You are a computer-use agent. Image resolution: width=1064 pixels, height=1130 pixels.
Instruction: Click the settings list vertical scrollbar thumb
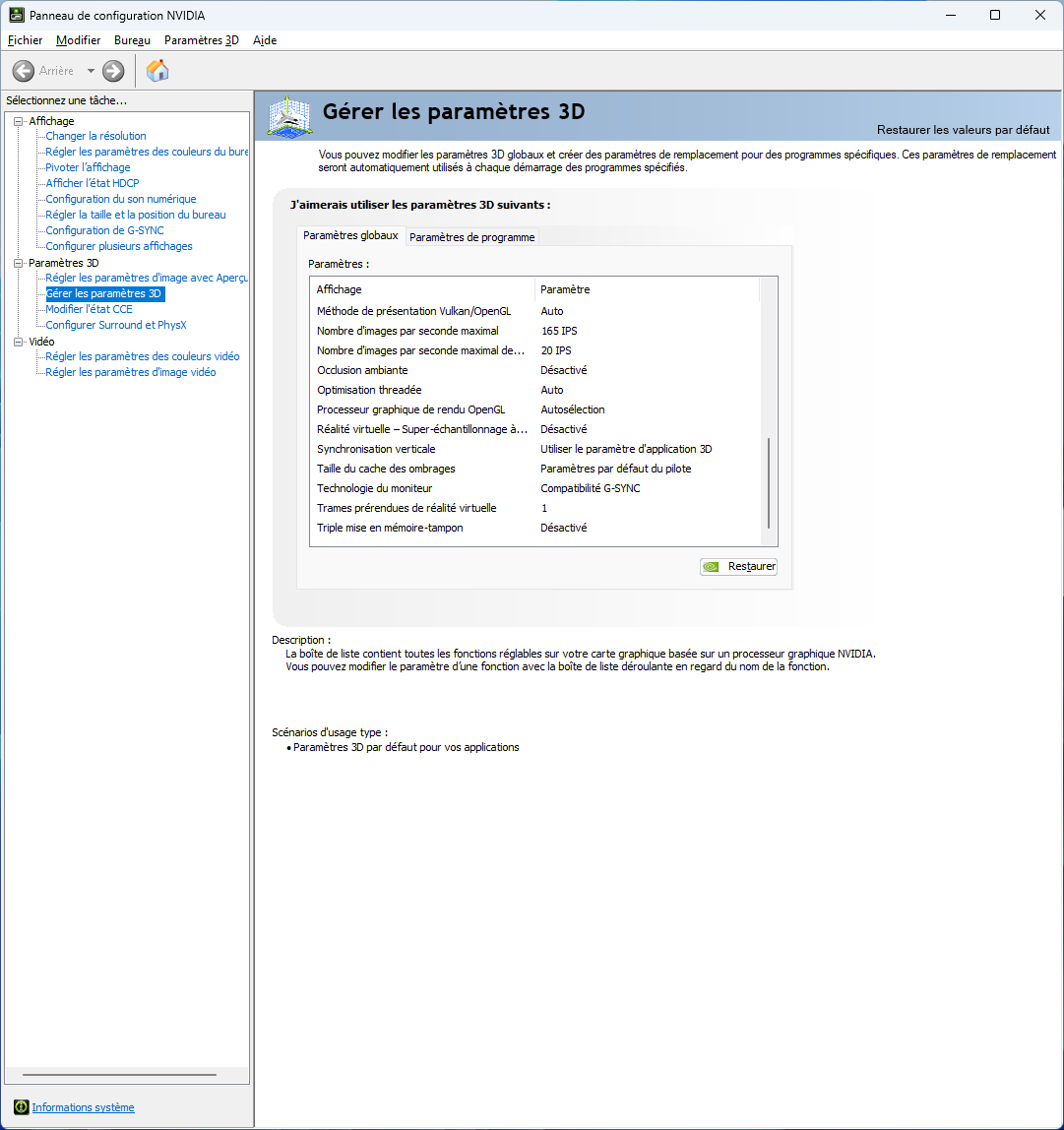(x=769, y=483)
